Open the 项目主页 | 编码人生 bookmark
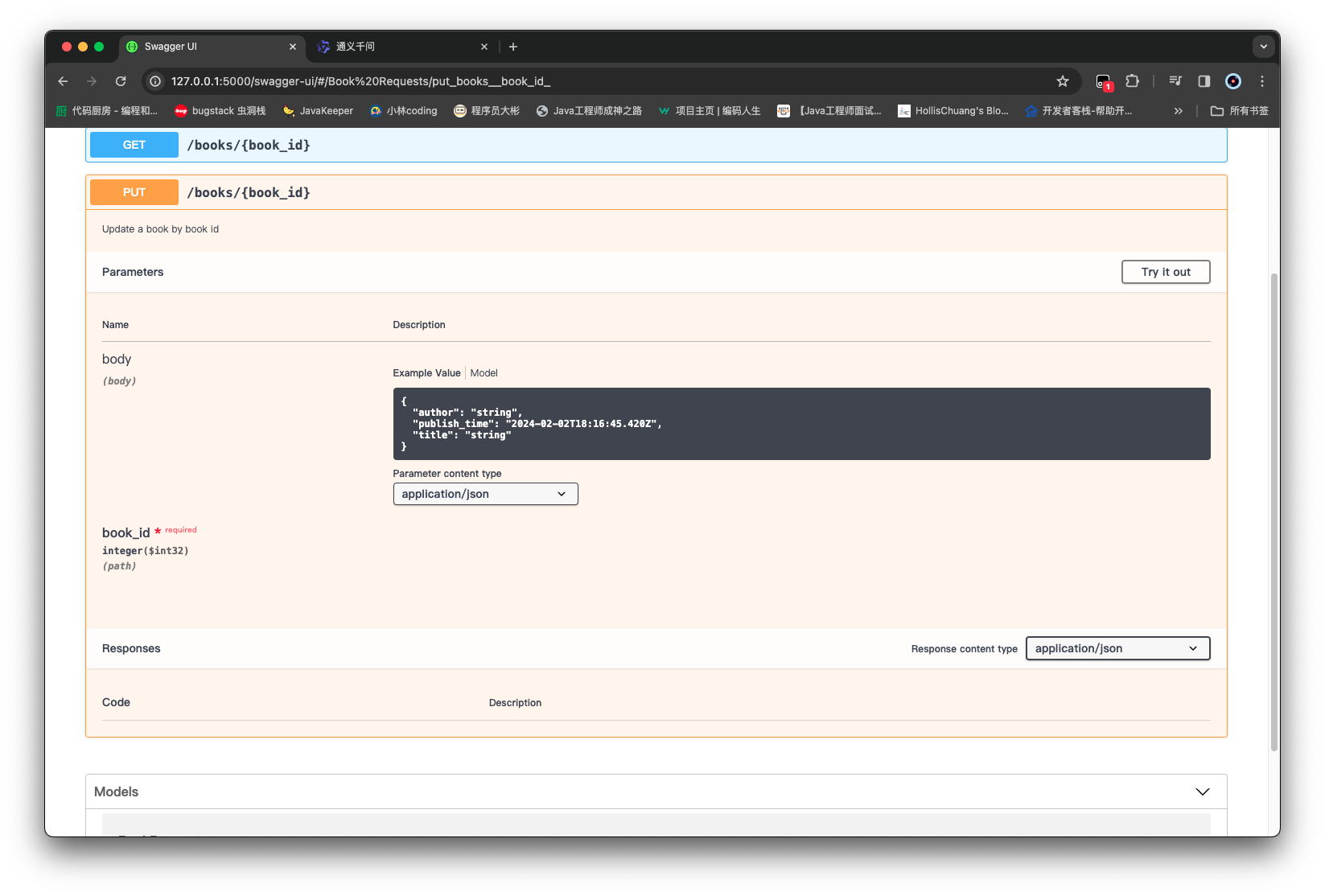This screenshot has width=1325, height=896. (x=710, y=111)
